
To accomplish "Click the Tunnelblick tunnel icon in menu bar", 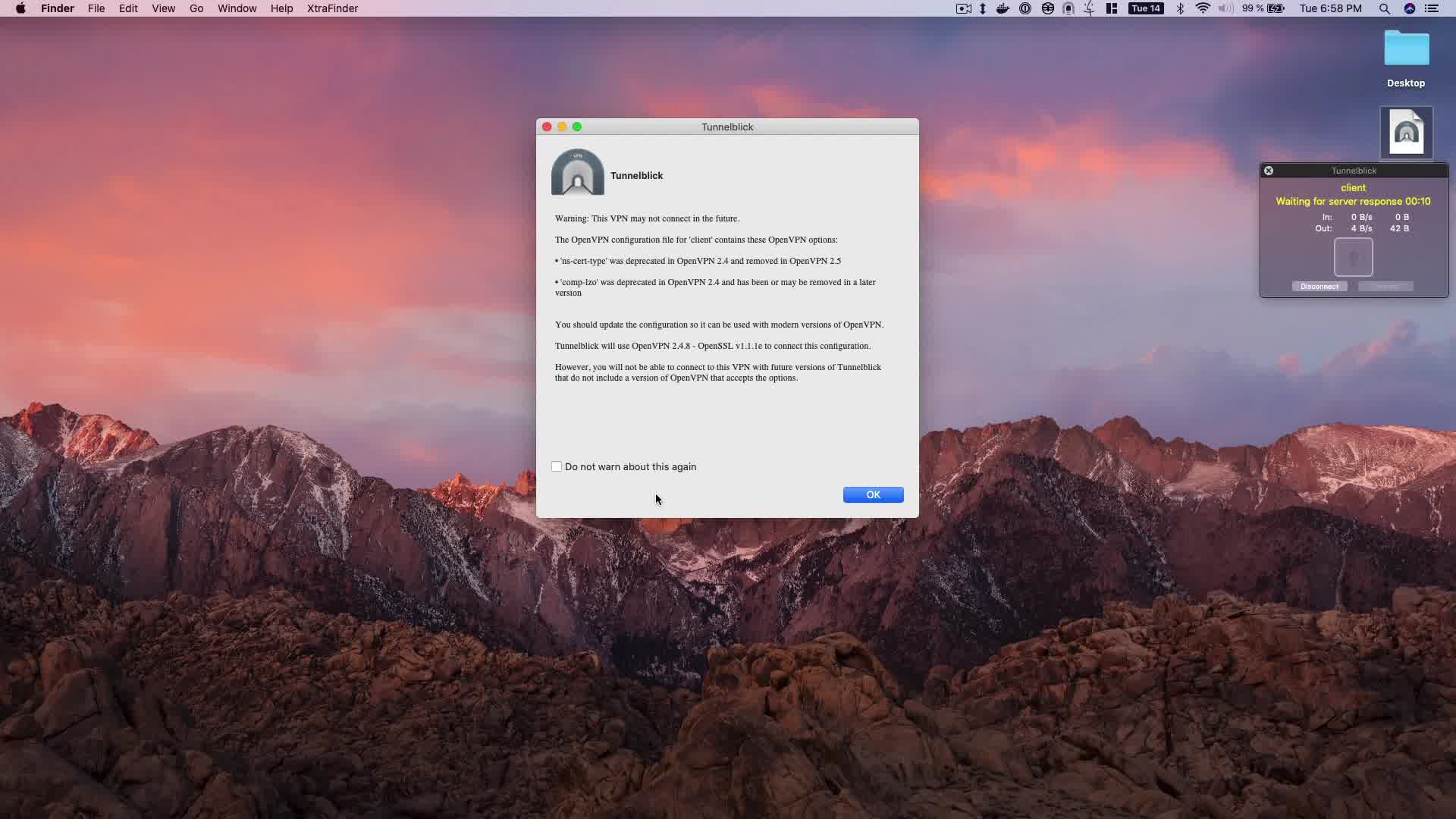I will pos(1068,8).
